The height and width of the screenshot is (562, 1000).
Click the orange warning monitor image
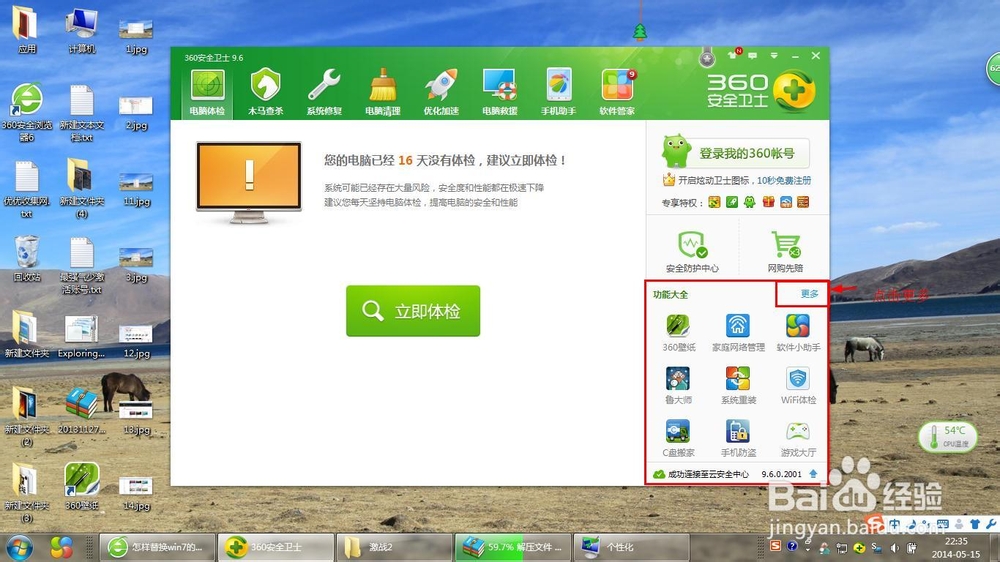(x=249, y=182)
